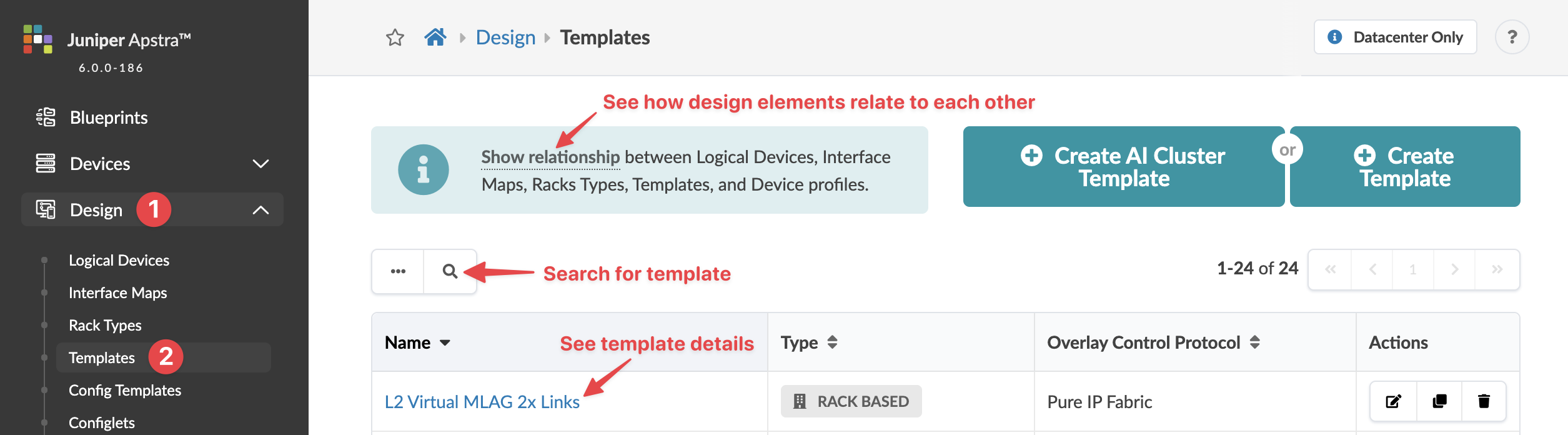Edit the L2 Virtual MLAG template
This screenshot has height=435, width=1568.
[1393, 401]
